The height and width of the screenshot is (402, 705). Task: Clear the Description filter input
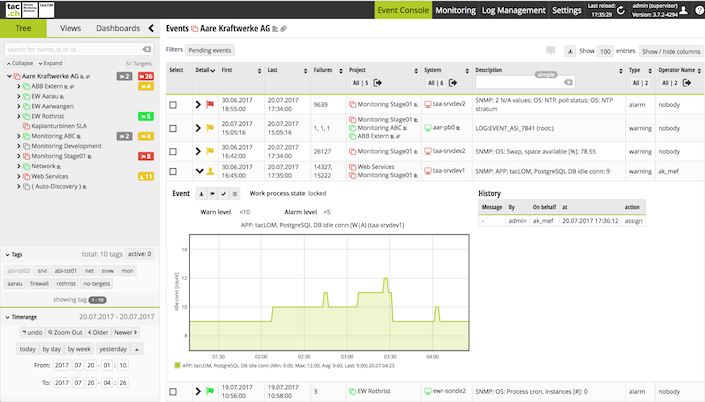click(568, 82)
